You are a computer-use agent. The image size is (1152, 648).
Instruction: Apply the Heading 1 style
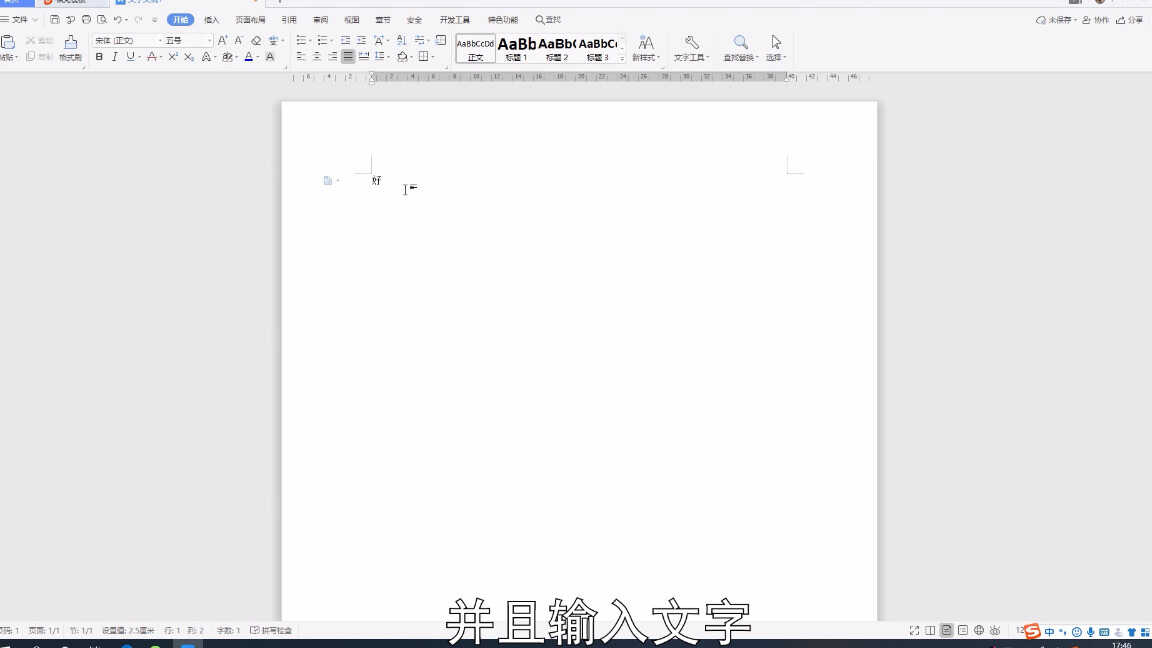click(x=516, y=48)
